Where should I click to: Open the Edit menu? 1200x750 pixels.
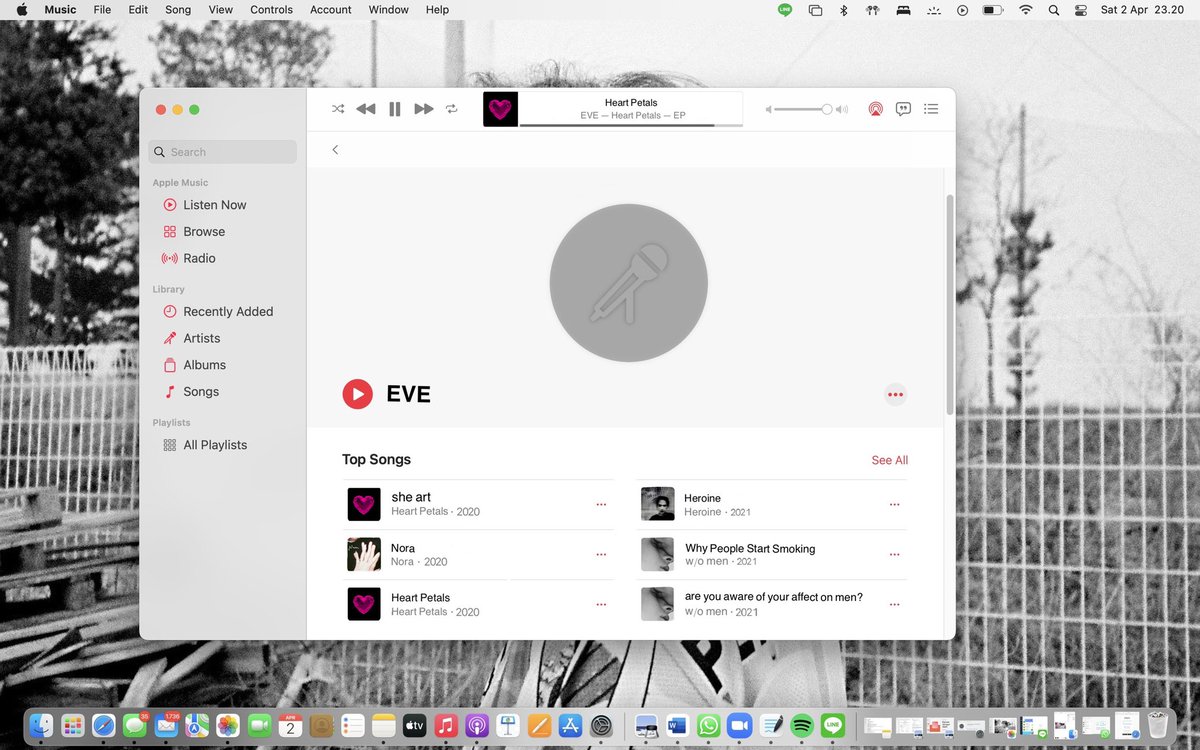(138, 10)
